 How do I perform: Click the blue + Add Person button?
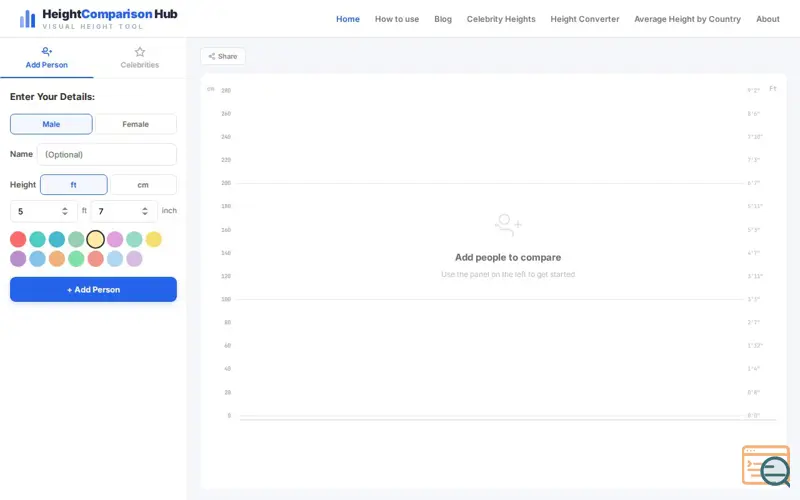[x=93, y=289]
